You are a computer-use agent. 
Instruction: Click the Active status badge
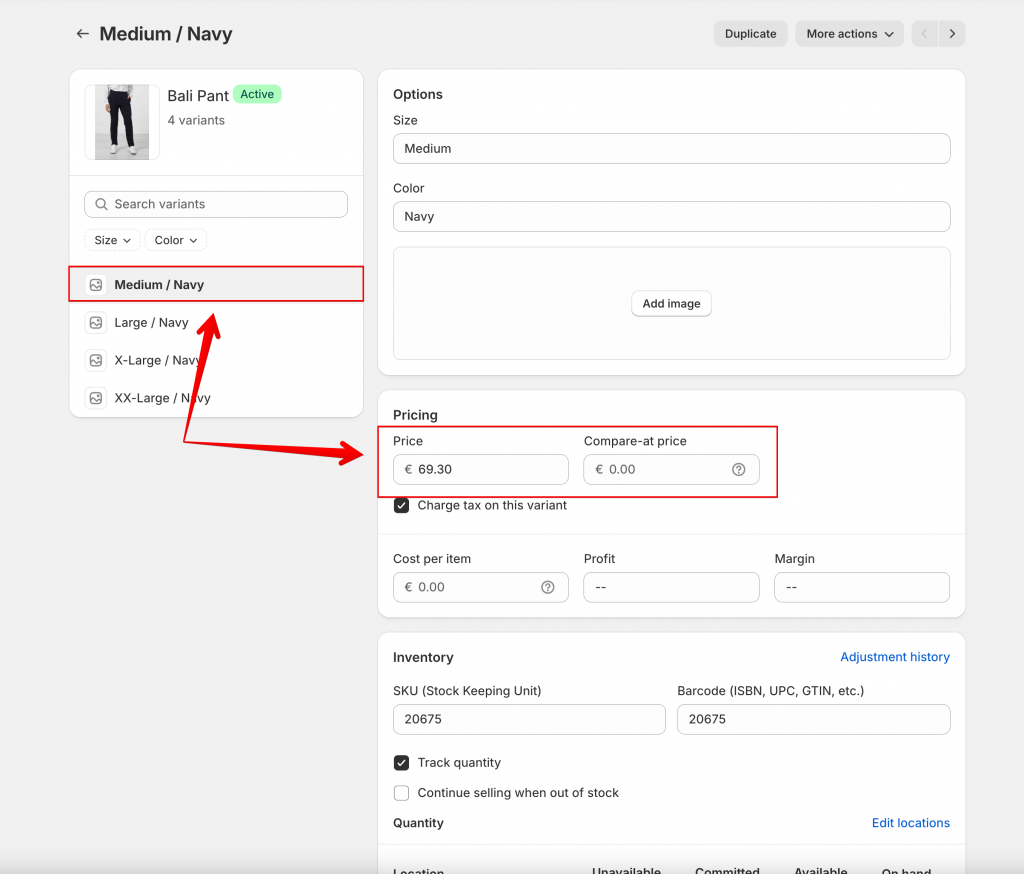[257, 94]
